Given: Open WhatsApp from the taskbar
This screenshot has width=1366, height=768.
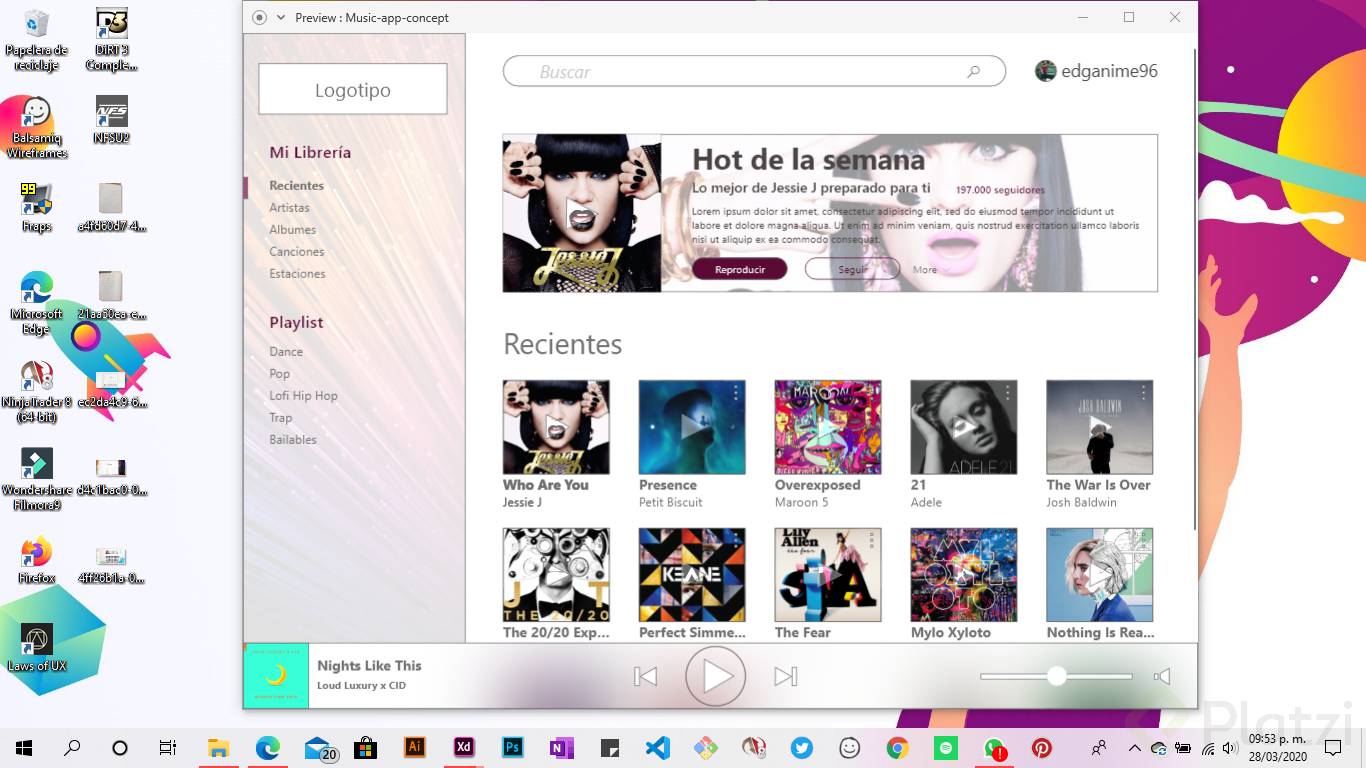Looking at the screenshot, I should pyautogui.click(x=994, y=747).
